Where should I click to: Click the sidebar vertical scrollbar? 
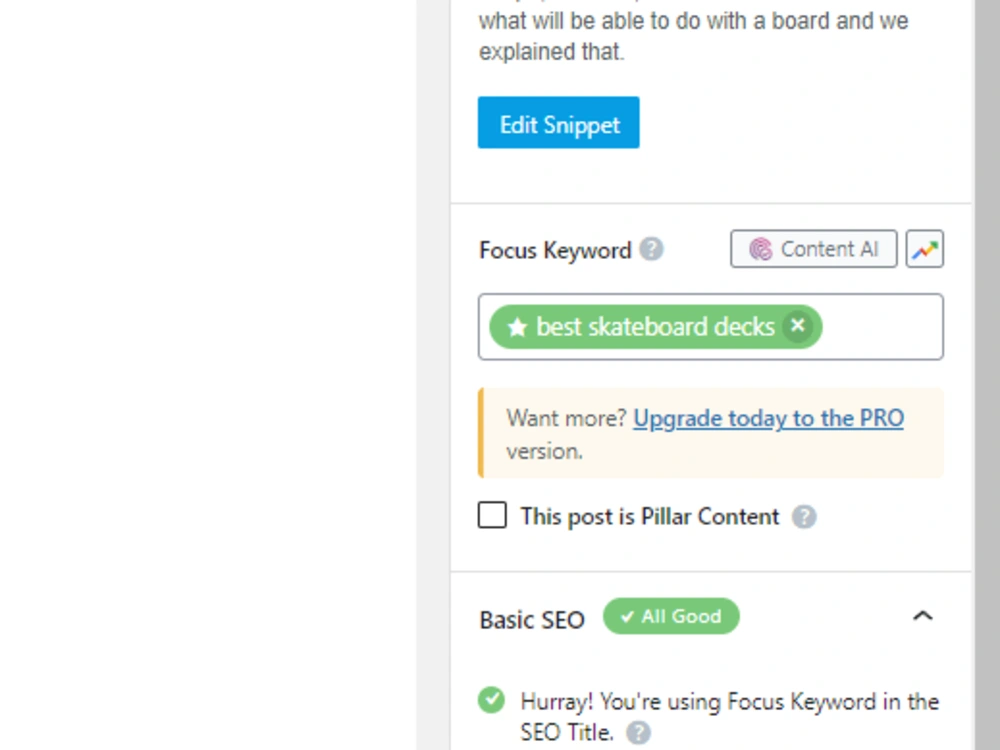point(987,375)
